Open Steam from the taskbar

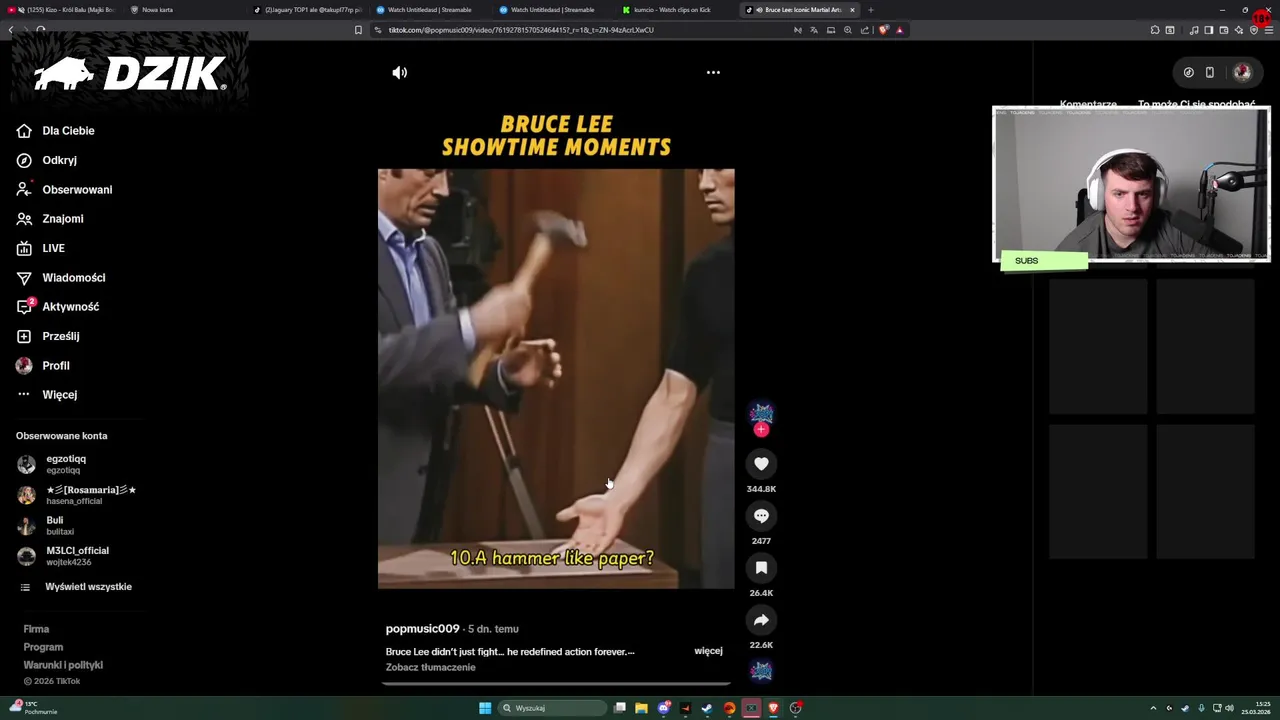[x=707, y=708]
